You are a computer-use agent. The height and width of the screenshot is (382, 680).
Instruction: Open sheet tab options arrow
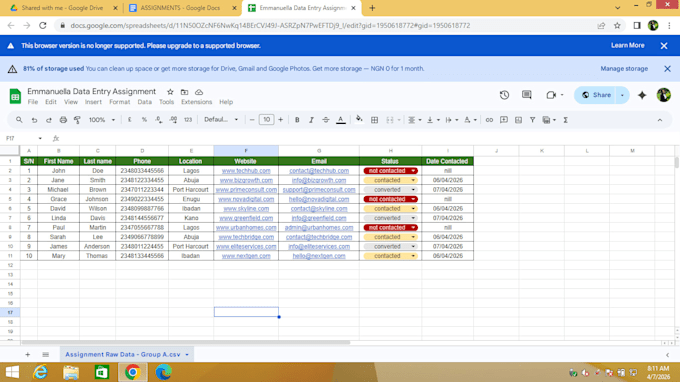(x=187, y=355)
